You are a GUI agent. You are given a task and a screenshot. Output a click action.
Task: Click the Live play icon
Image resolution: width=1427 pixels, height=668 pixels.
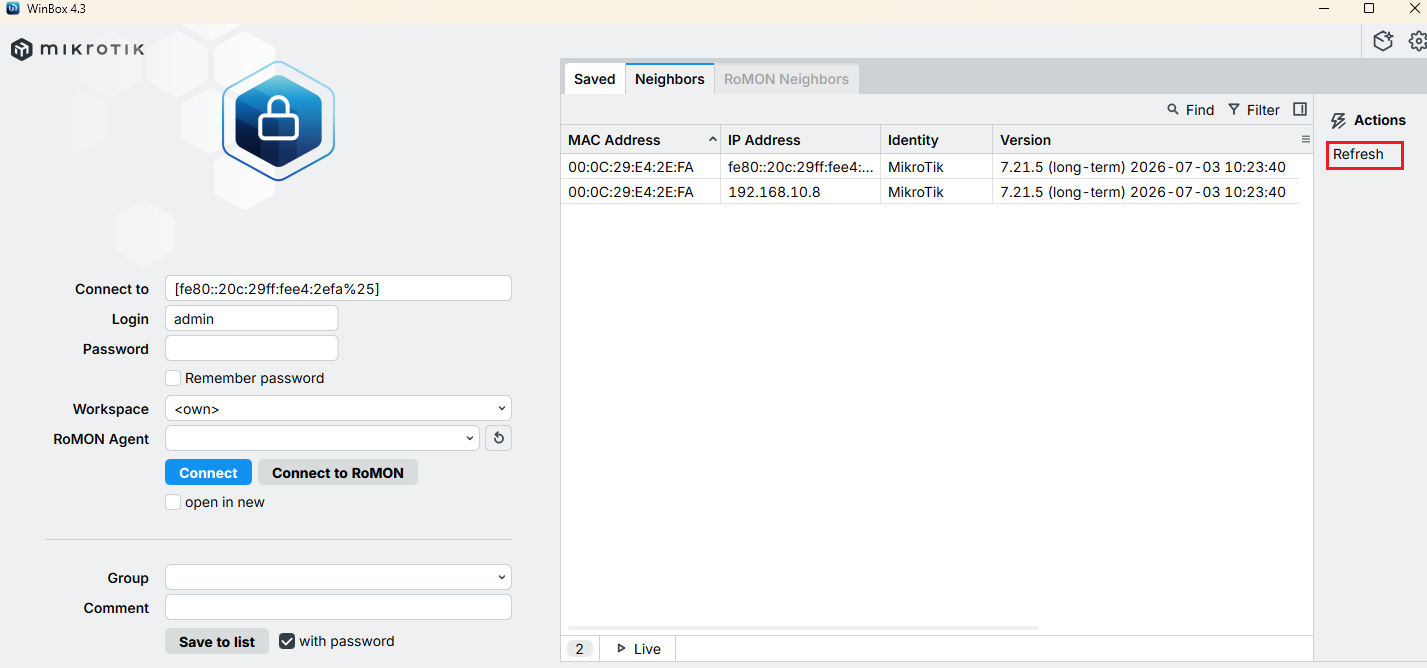click(621, 649)
